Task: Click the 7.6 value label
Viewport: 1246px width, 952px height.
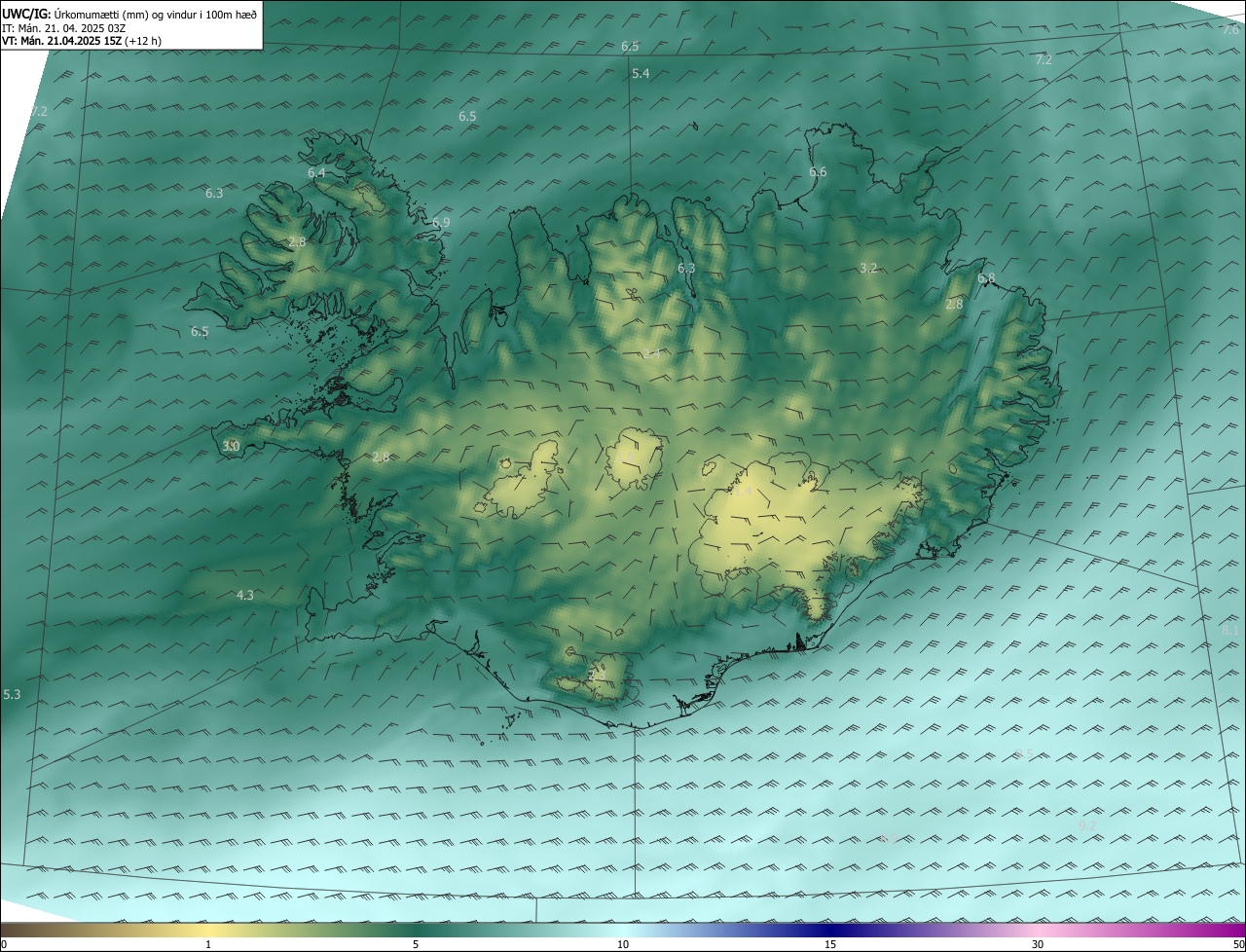Action: [1230, 29]
